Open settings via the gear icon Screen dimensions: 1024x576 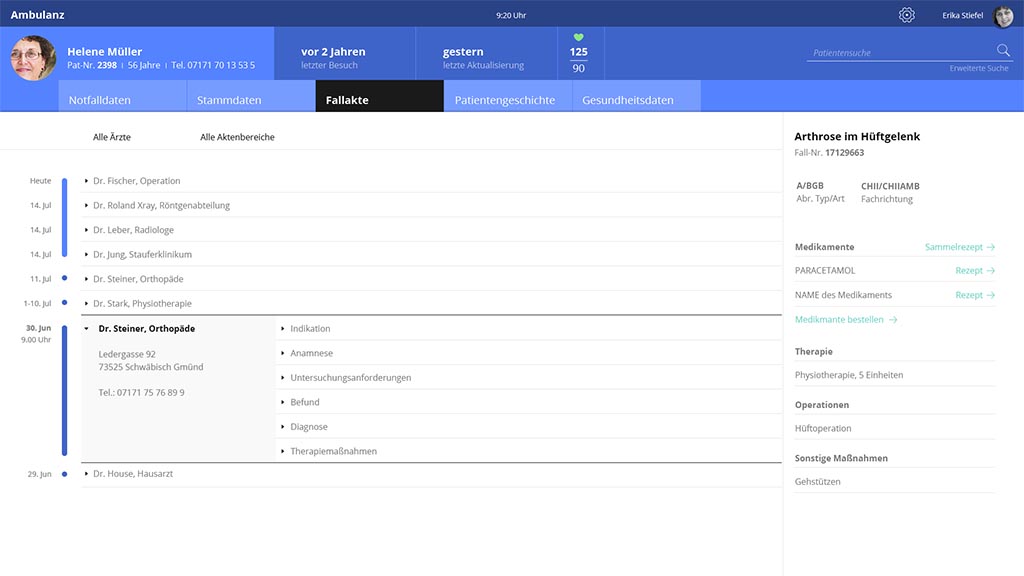[906, 15]
